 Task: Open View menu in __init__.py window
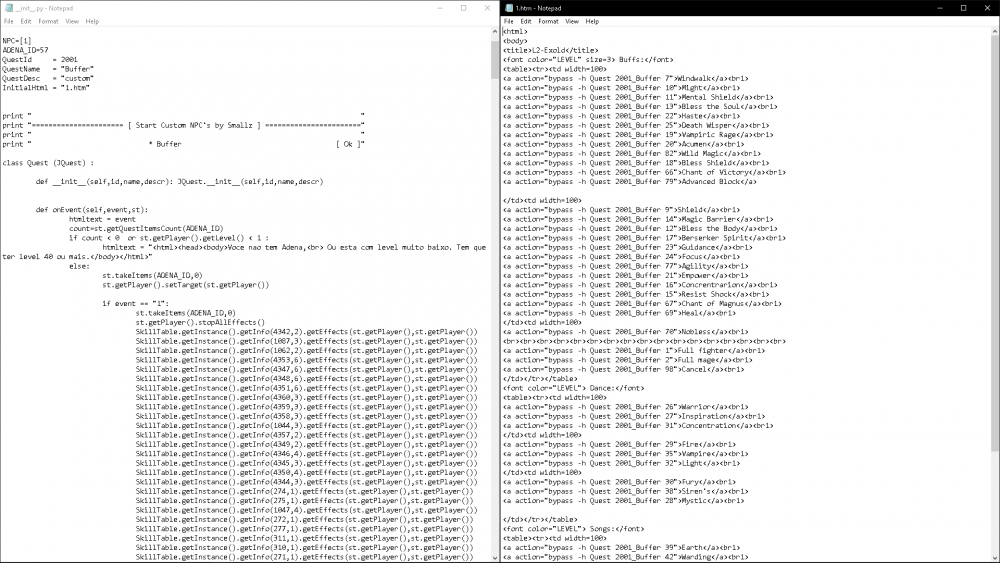[x=72, y=20]
